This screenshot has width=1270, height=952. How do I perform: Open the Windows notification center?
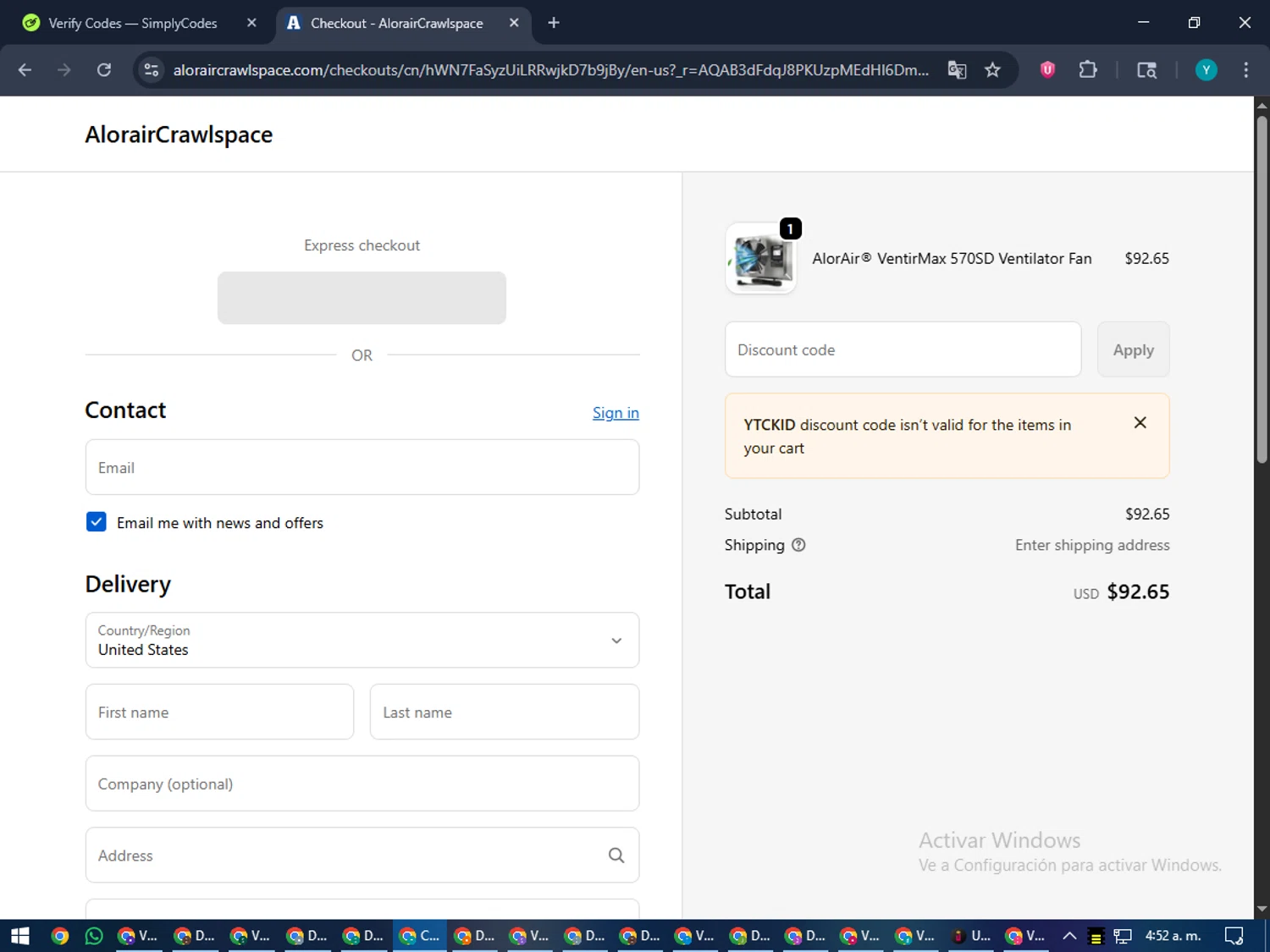pyautogui.click(x=1234, y=936)
